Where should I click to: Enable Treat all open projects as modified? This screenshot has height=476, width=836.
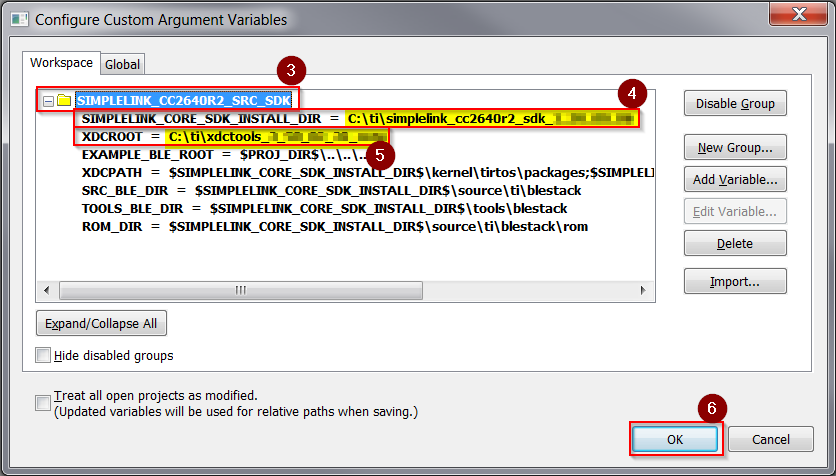point(43,403)
